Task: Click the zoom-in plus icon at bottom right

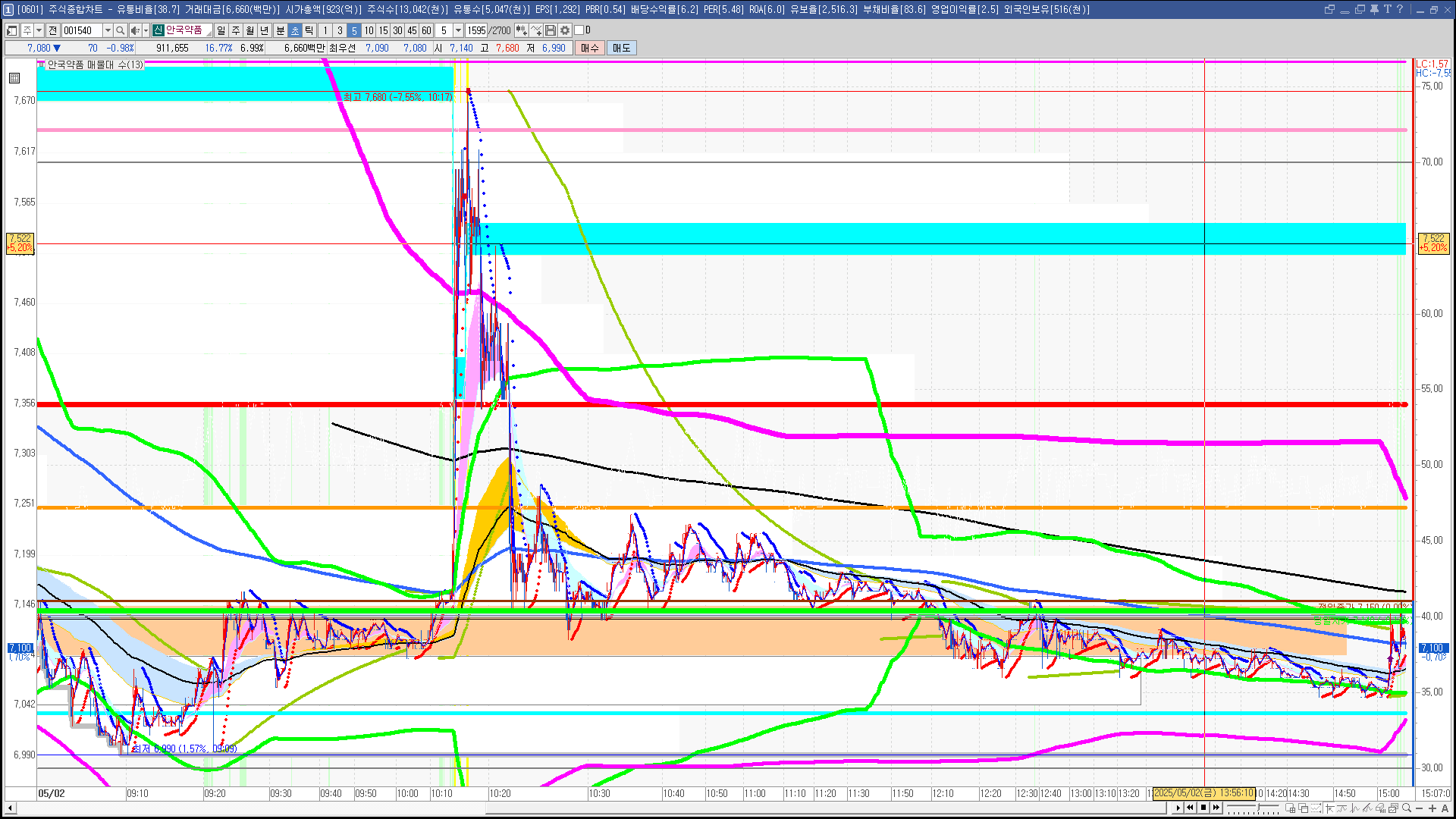Action: tap(1432, 808)
